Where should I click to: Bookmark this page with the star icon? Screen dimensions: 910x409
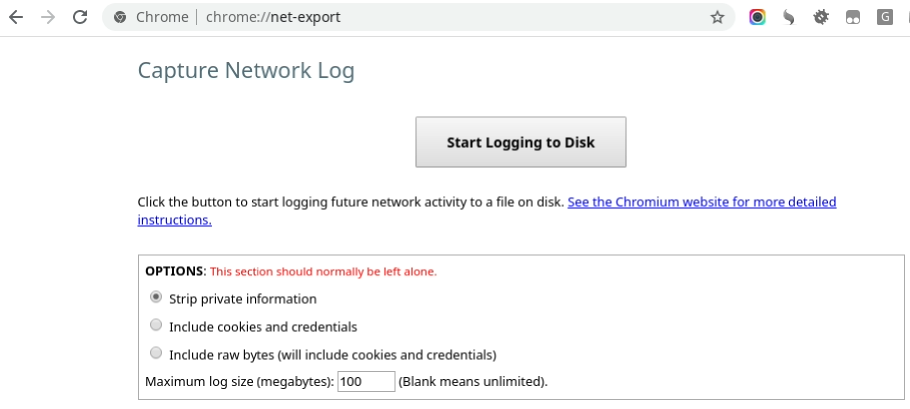[717, 17]
